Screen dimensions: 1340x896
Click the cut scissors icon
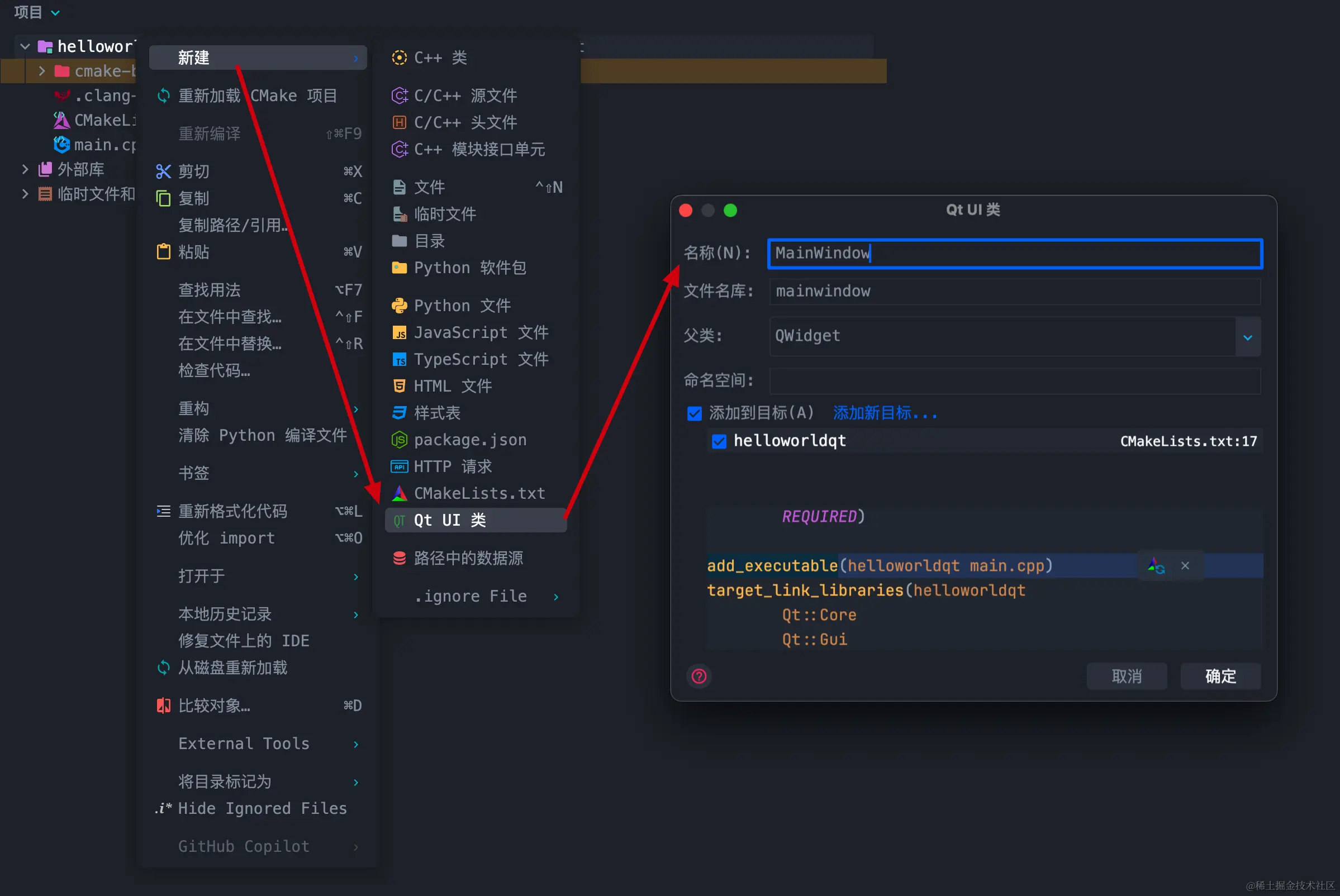point(164,171)
